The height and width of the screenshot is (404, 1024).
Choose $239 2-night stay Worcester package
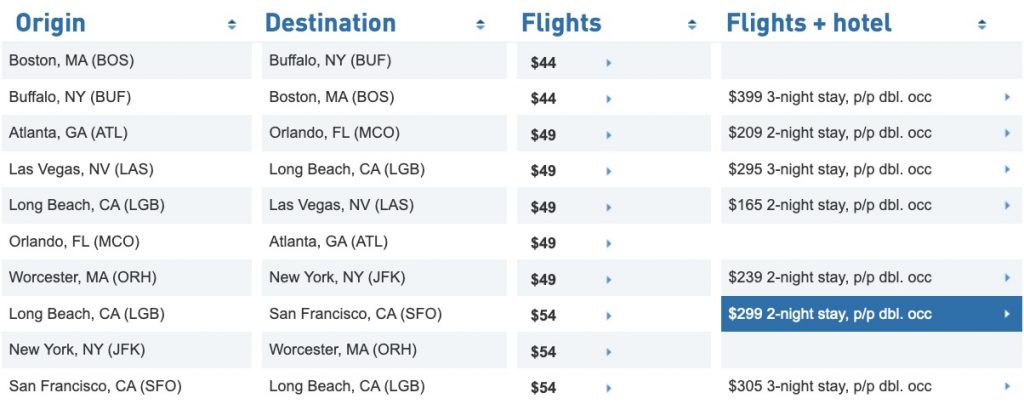coord(830,278)
